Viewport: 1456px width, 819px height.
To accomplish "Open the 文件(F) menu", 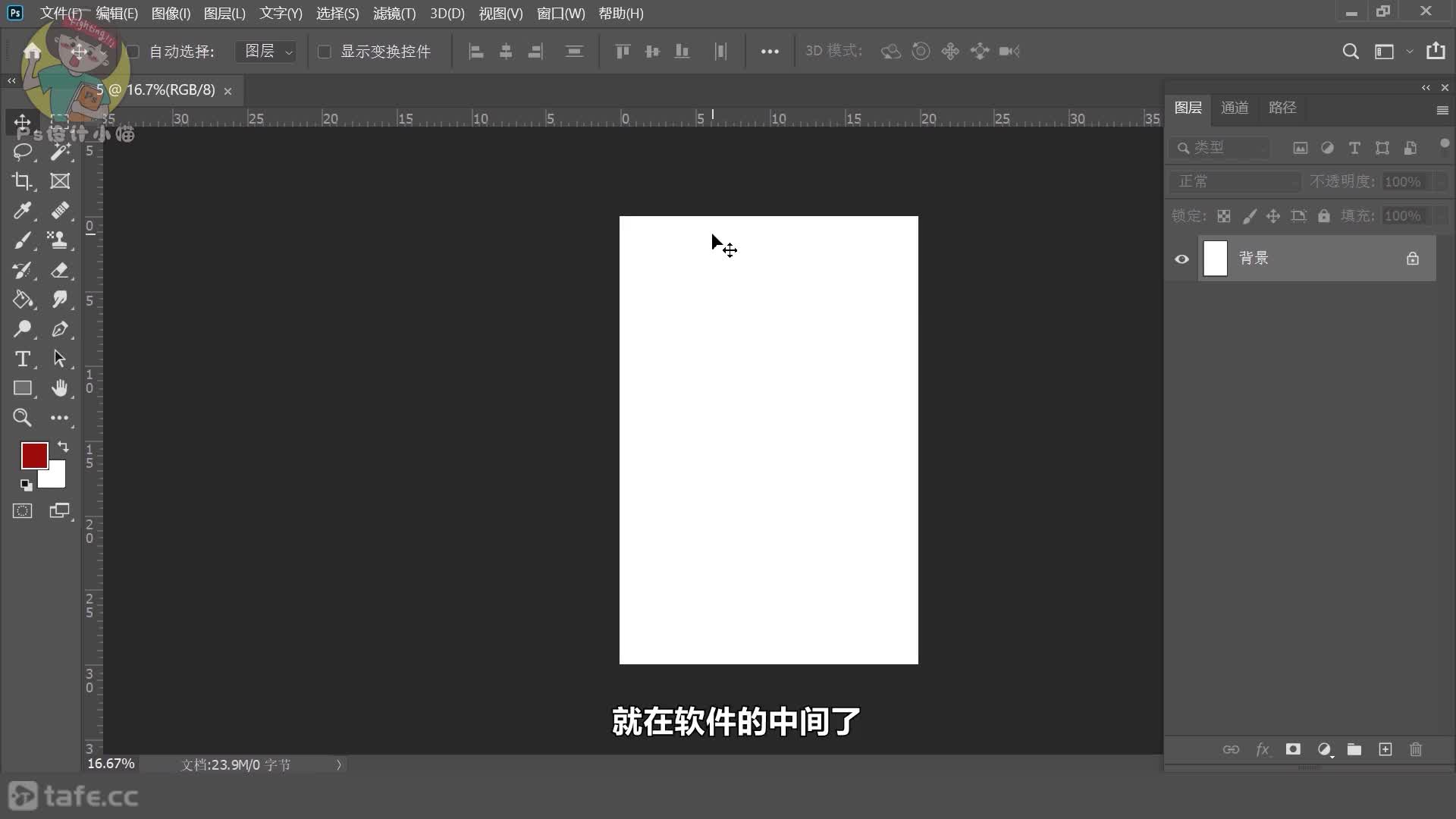I will point(61,14).
